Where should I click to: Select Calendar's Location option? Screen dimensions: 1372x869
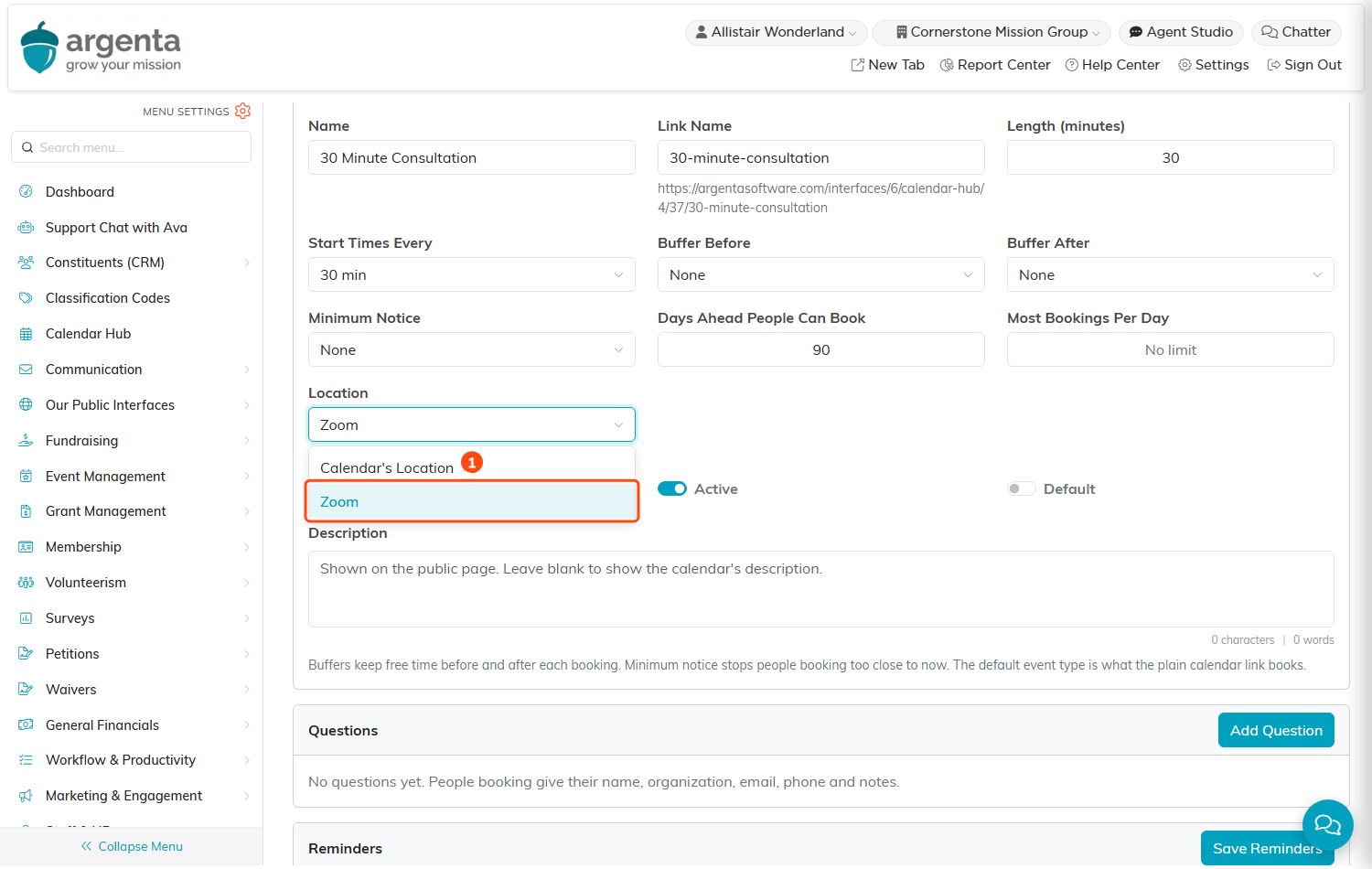pyautogui.click(x=472, y=467)
